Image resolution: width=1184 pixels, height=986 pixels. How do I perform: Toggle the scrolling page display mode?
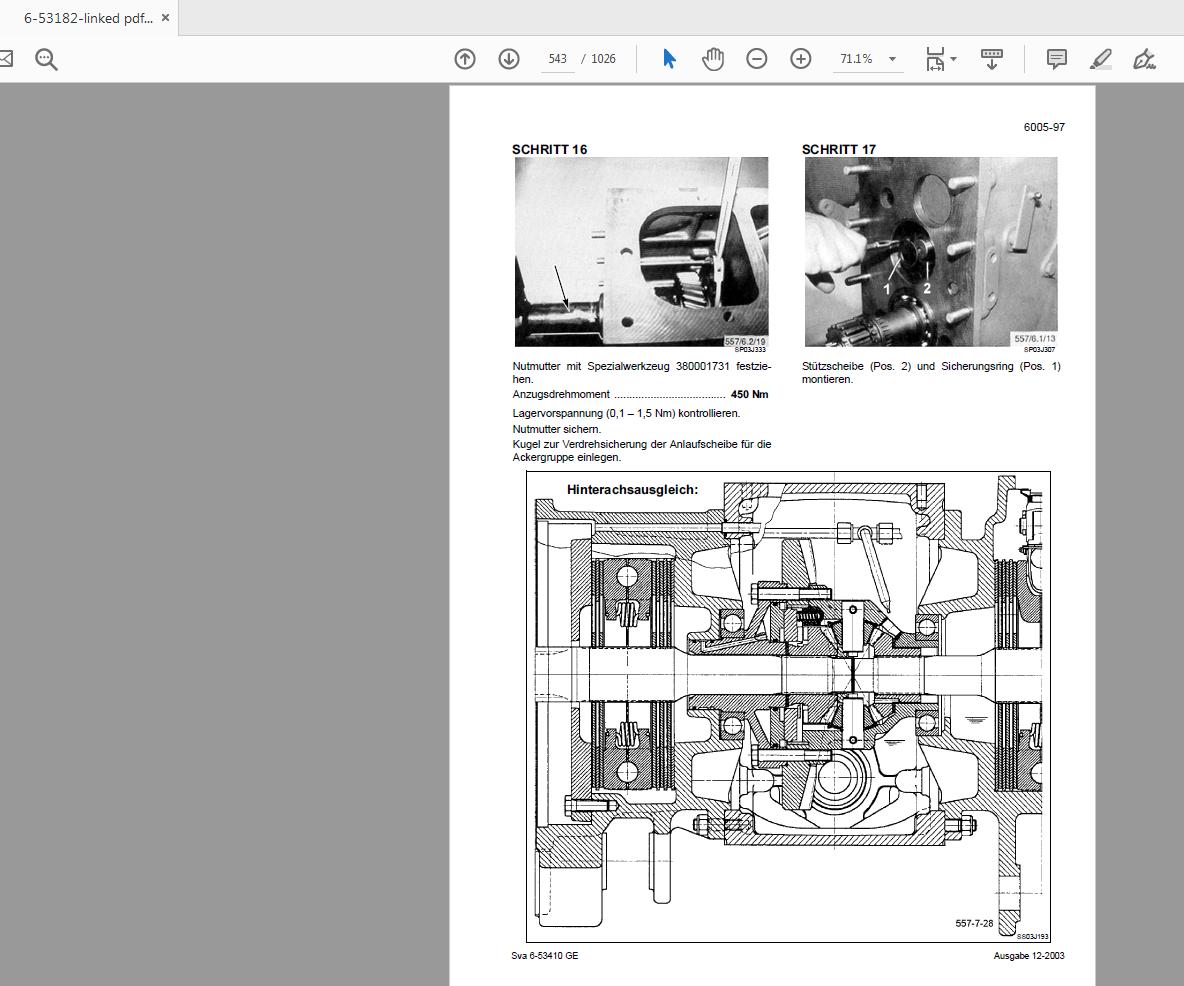click(992, 59)
